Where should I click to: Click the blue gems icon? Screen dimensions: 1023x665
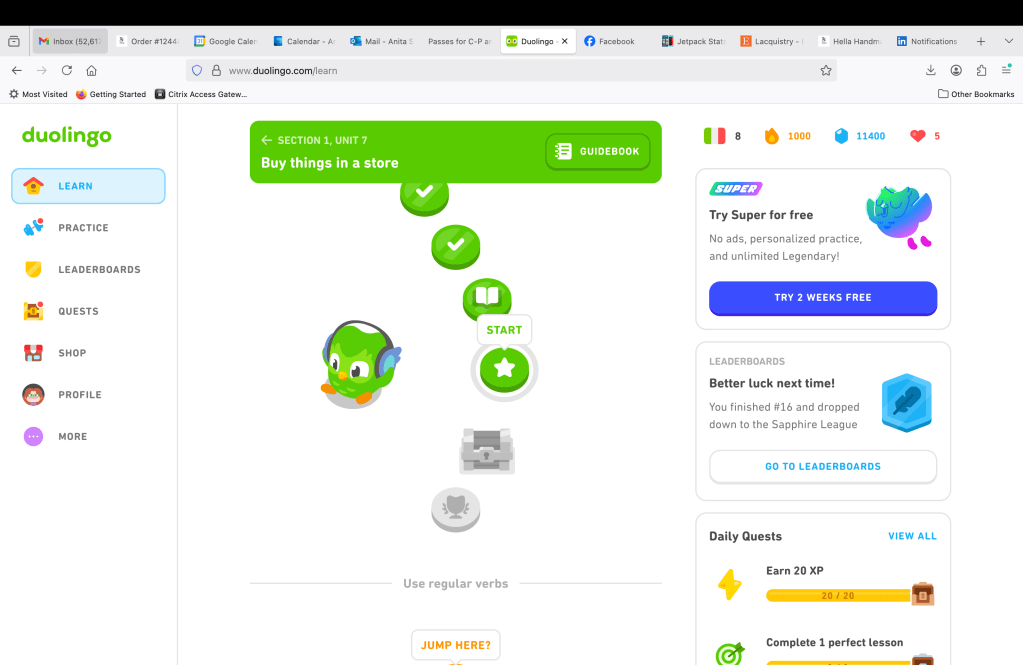[x=841, y=136]
